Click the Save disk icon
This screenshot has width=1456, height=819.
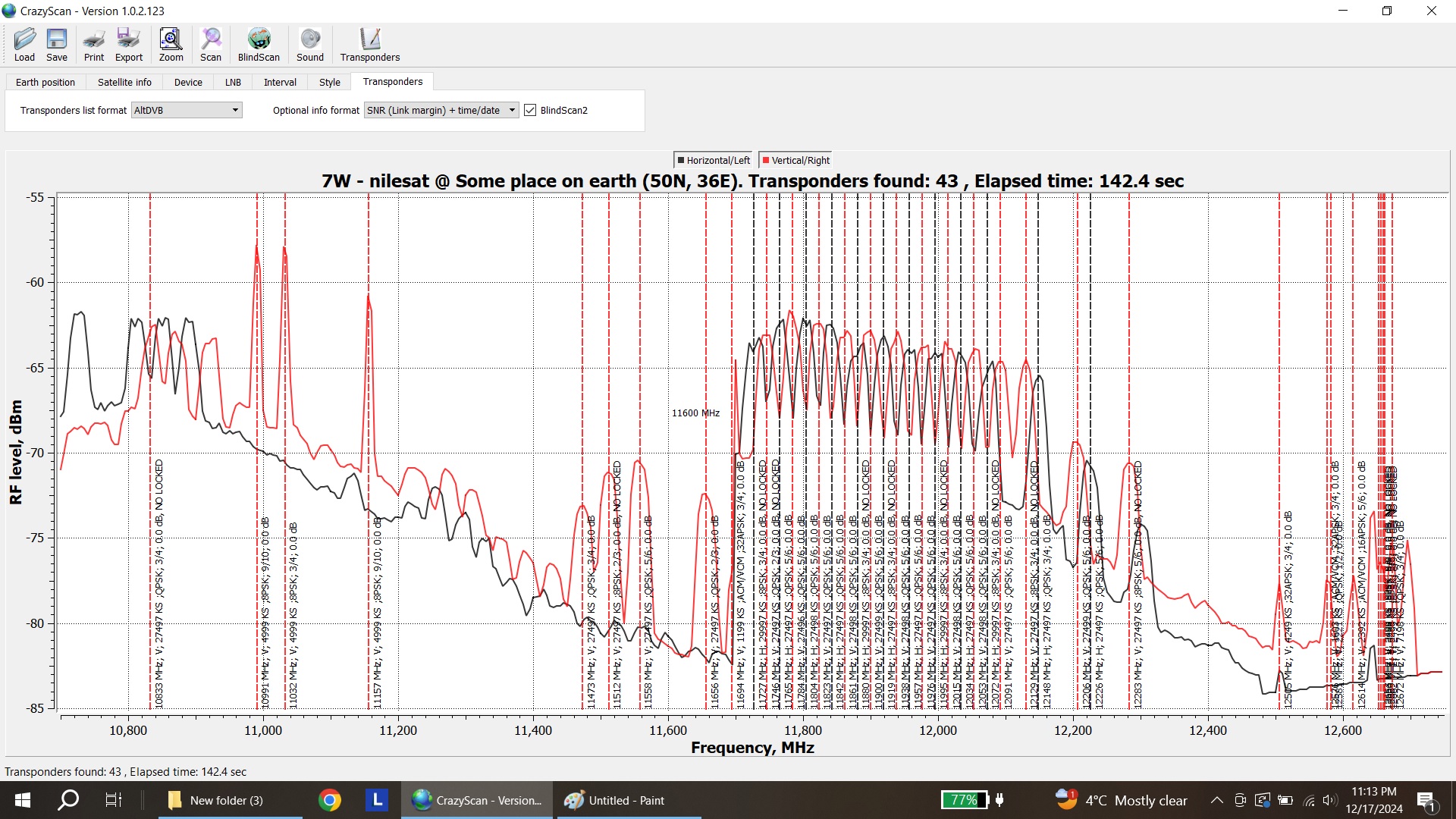click(56, 39)
